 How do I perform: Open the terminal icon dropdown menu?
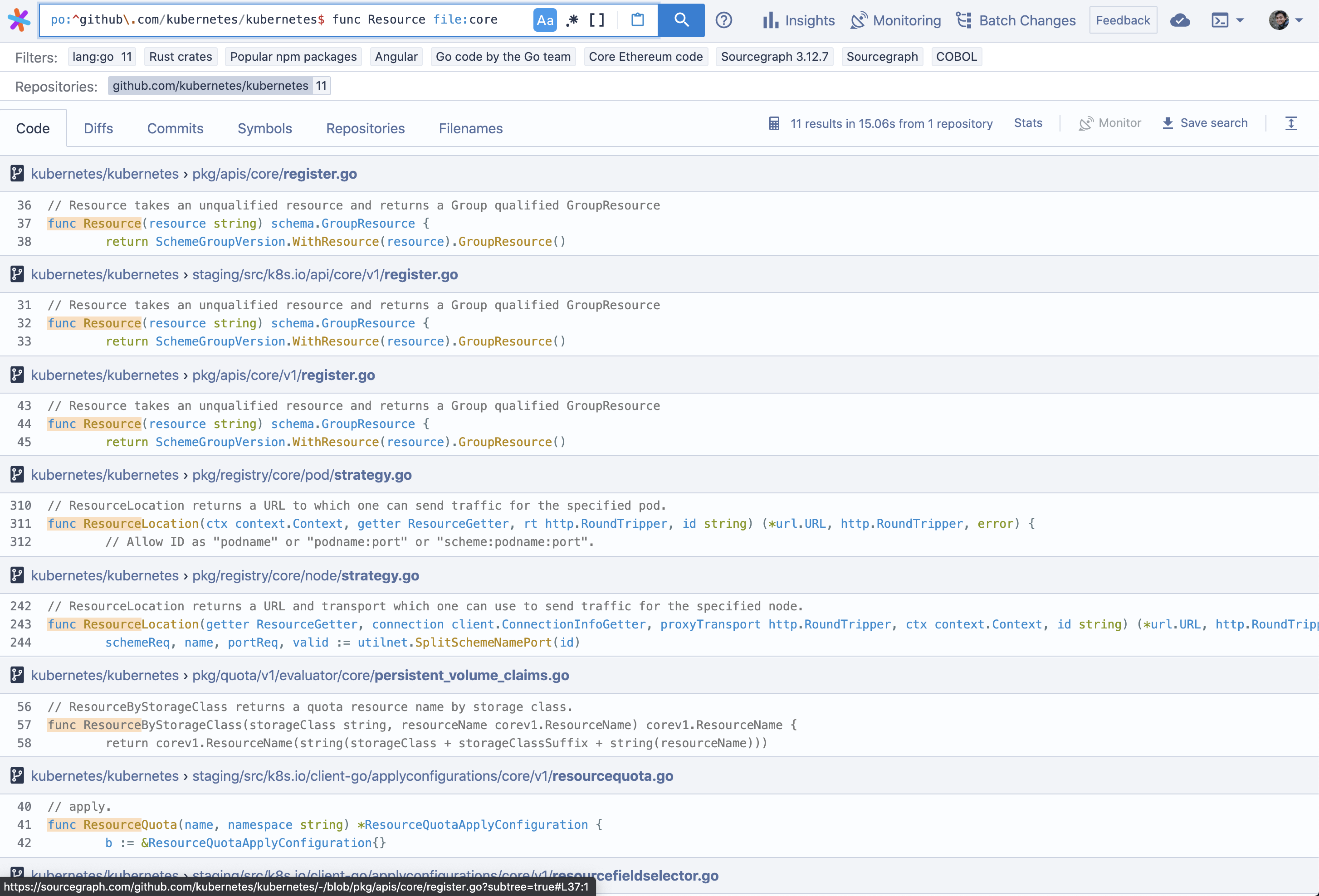(x=1227, y=20)
